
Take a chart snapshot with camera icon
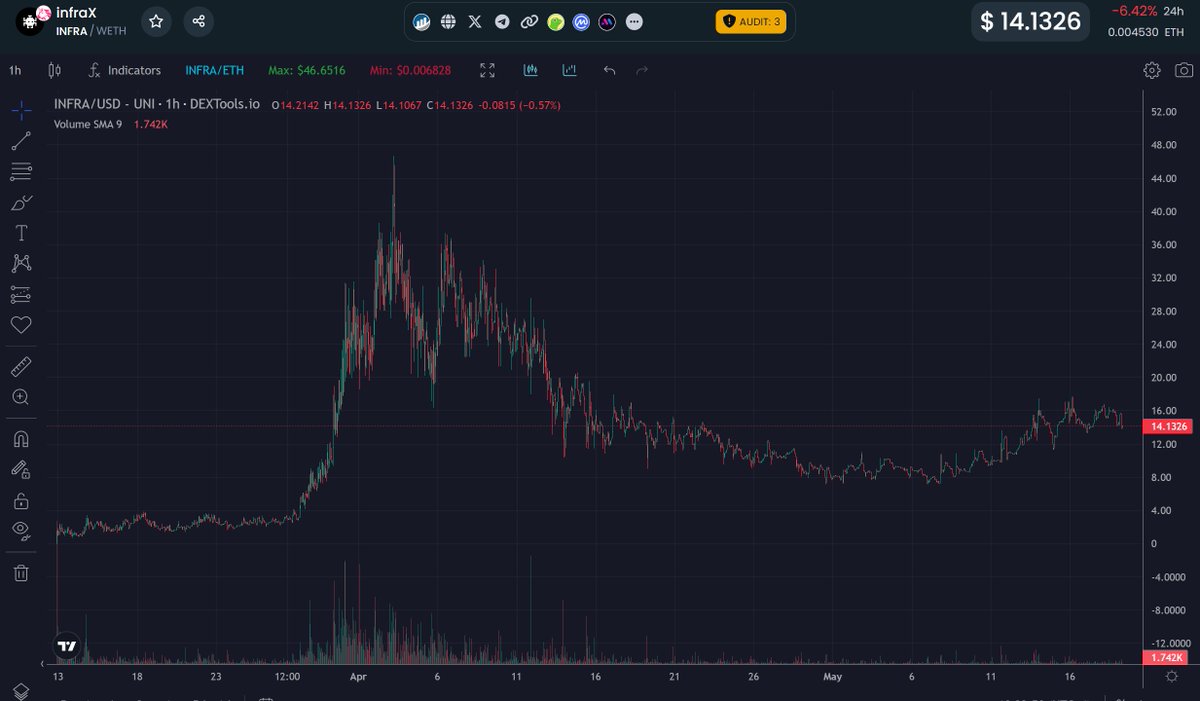(x=1184, y=70)
